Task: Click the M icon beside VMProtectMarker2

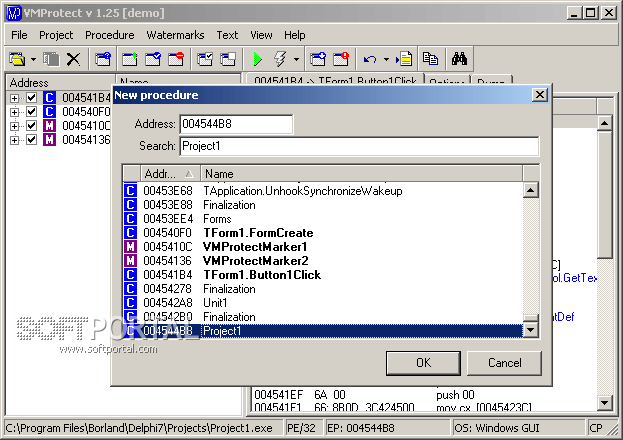Action: pos(130,261)
